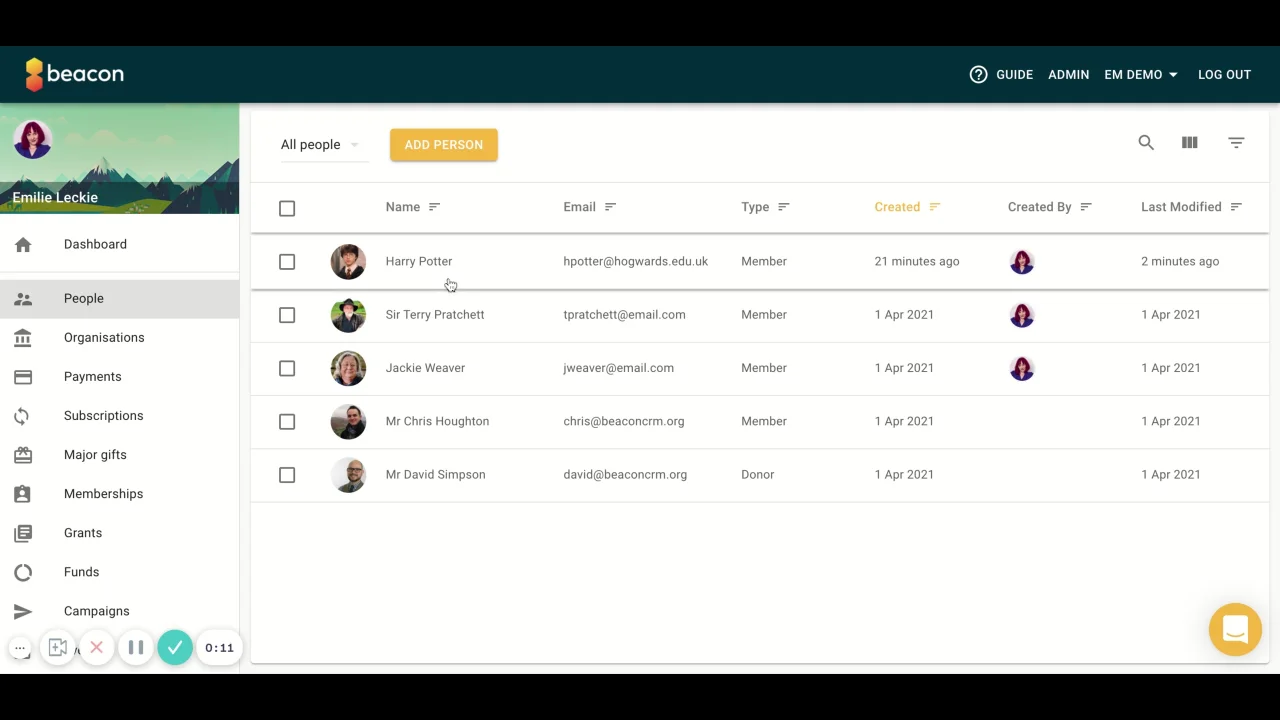1280x720 pixels.
Task: Click creator avatar in Jackie Weaver row
Action: (x=1021, y=368)
